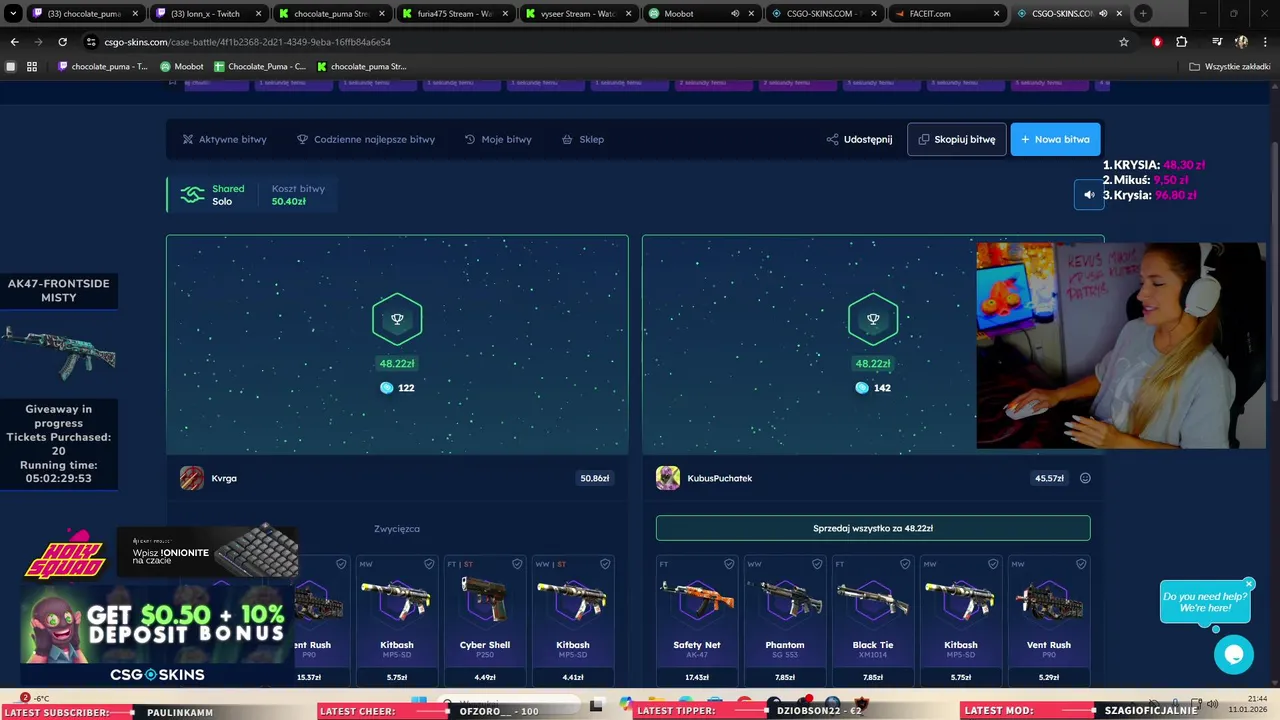Switch to the furia475 Stream tab
Screen dimensions: 1280x720
click(456, 14)
